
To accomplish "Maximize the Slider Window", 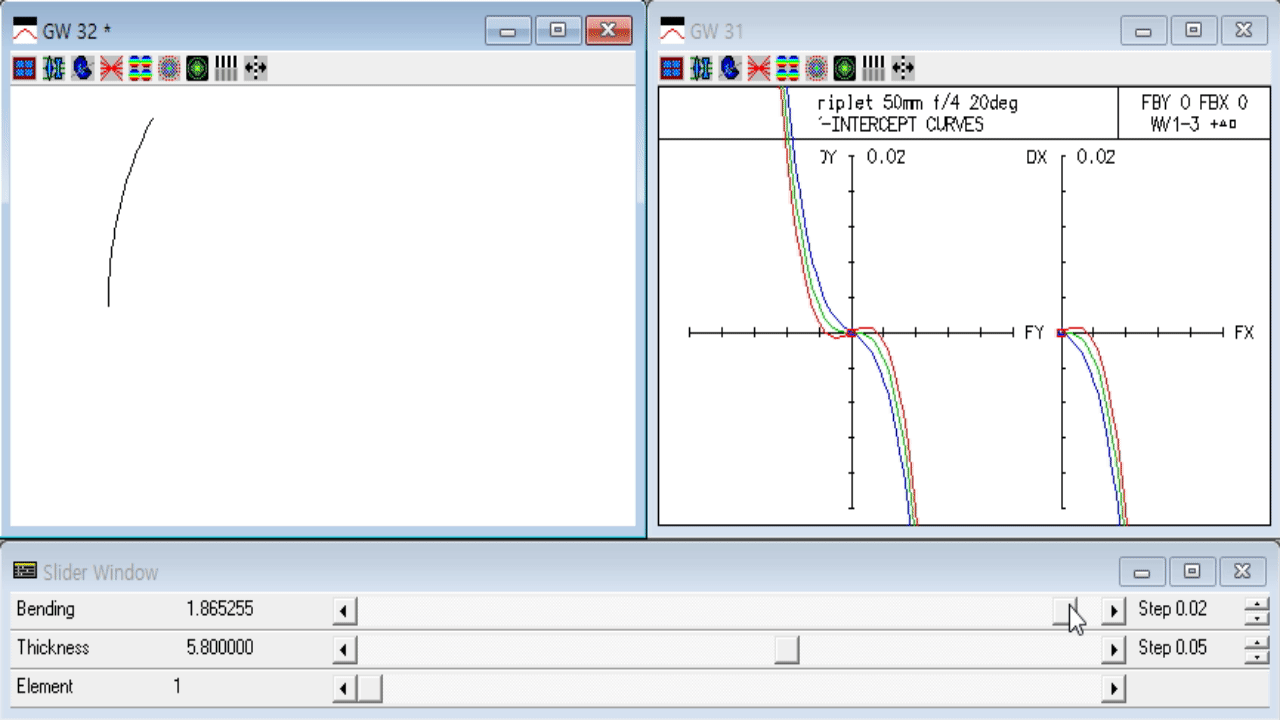I will coord(1192,571).
